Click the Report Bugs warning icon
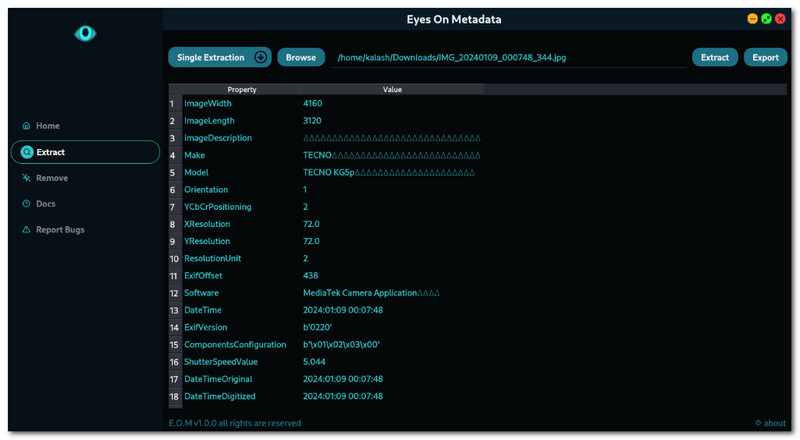 click(27, 230)
